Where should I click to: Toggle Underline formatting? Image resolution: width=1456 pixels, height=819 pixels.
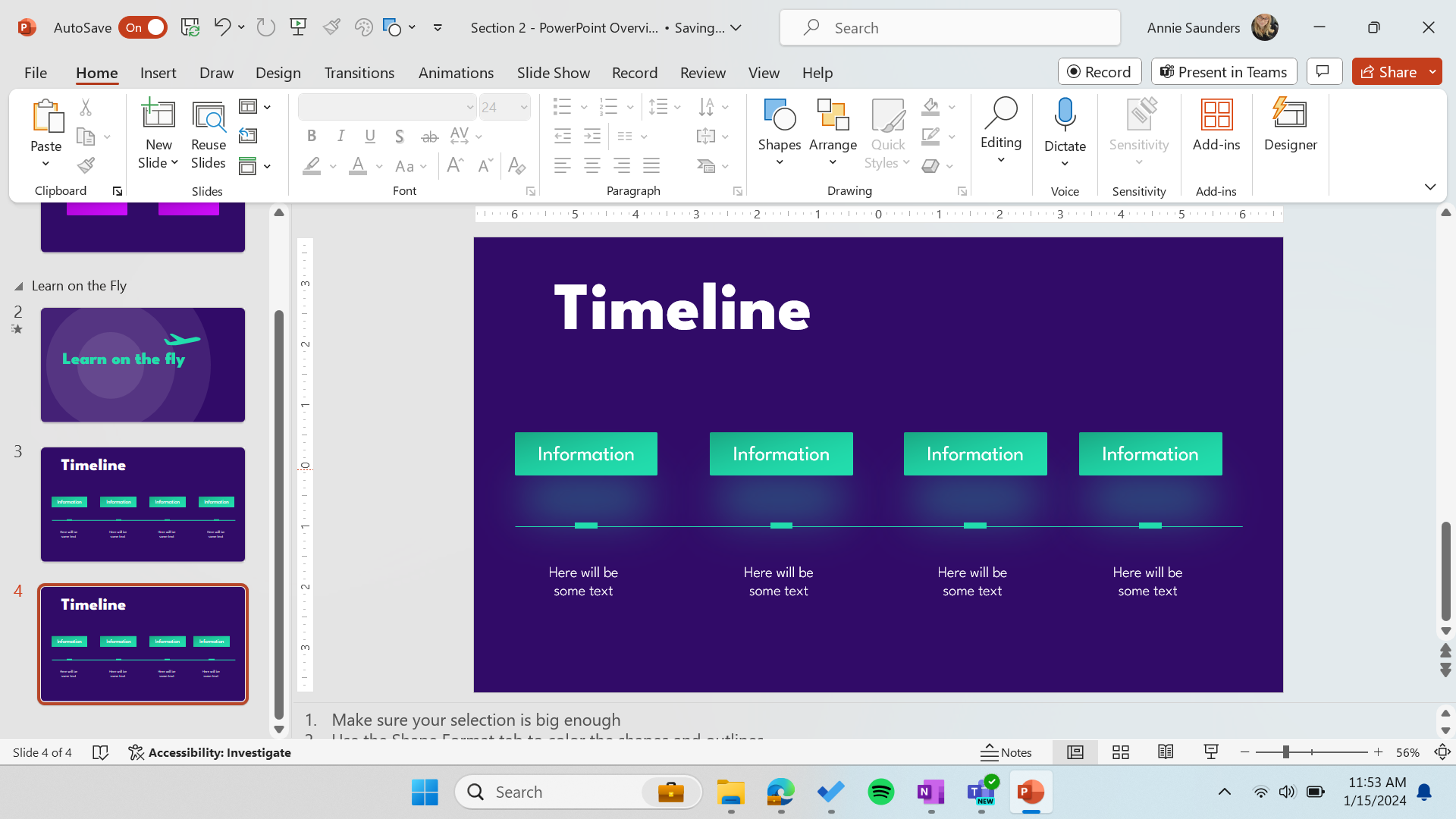(x=370, y=136)
